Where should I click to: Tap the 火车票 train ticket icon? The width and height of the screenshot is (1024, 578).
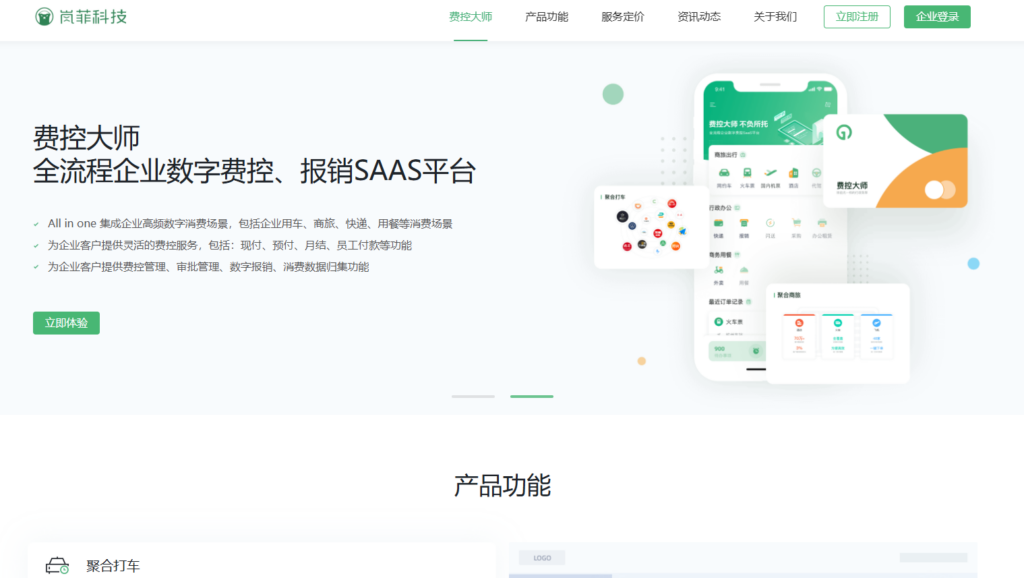747,172
